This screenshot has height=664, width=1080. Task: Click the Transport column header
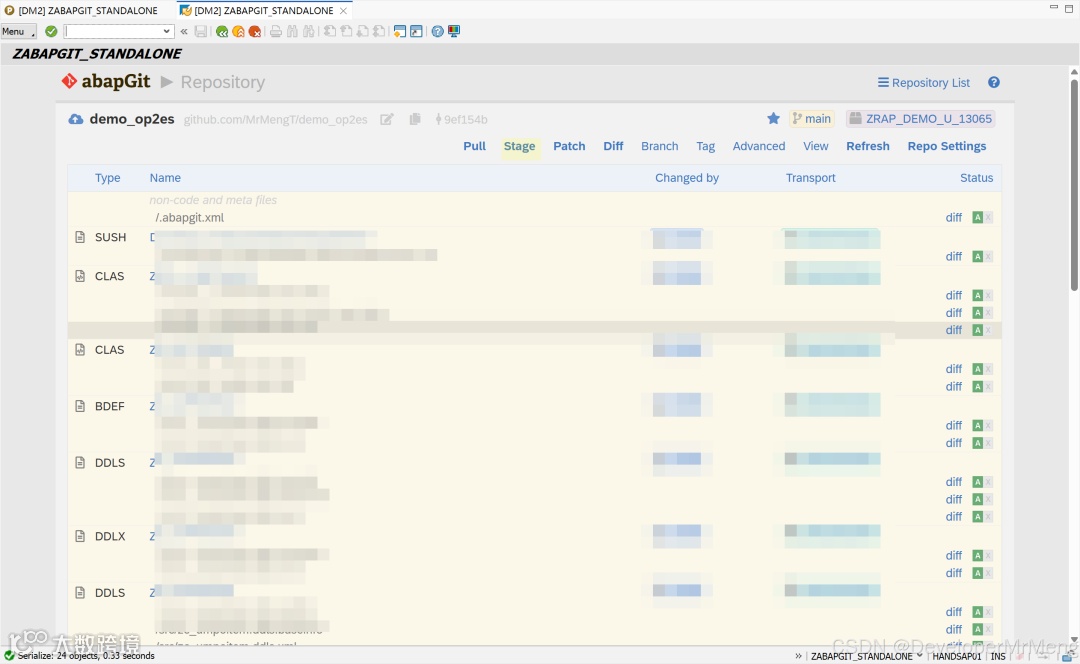pos(811,178)
